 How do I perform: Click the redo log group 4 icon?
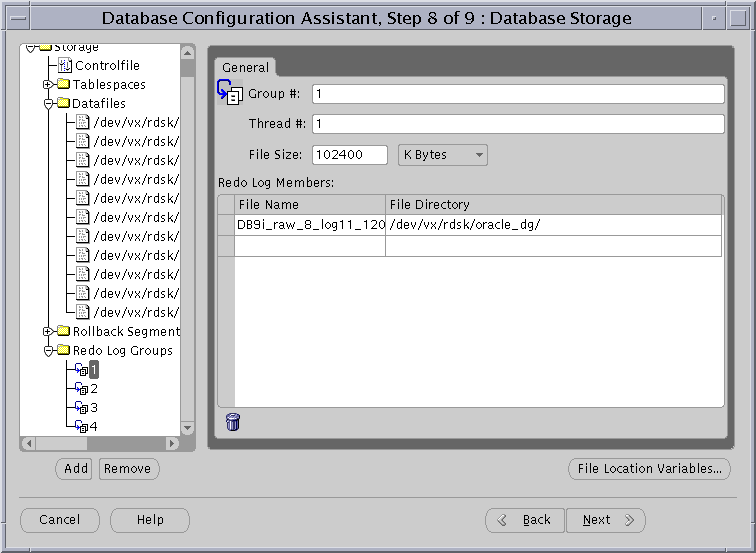click(x=81, y=427)
